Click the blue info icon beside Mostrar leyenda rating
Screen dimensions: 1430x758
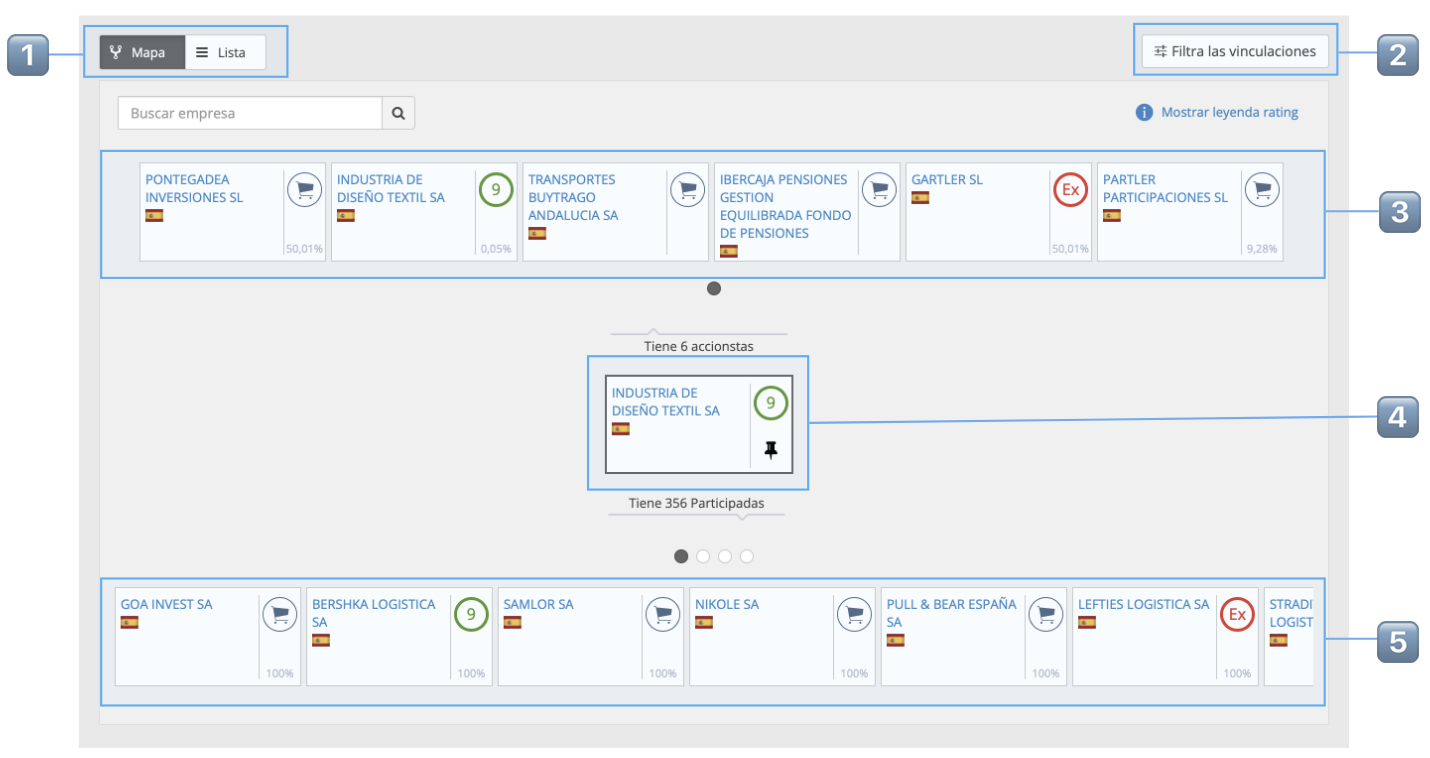tap(1145, 112)
